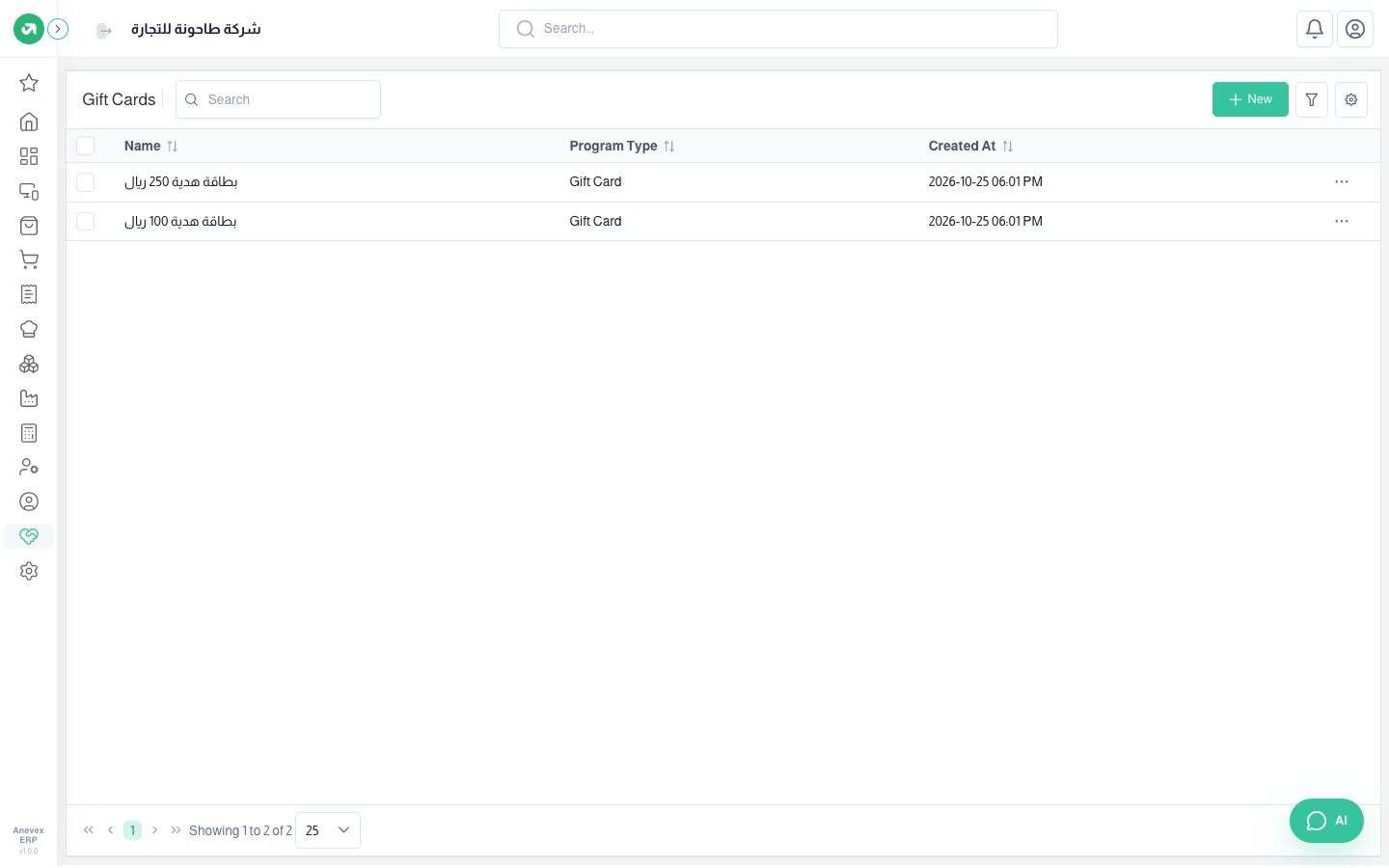Click the notifications bell icon
This screenshot has width=1389, height=868.
point(1315,29)
